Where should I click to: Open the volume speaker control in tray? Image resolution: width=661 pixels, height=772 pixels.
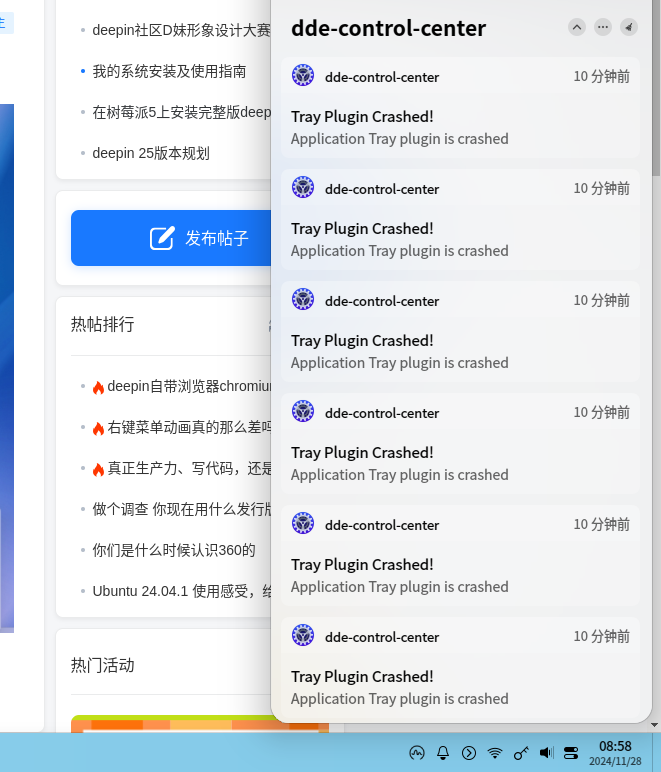(546, 753)
